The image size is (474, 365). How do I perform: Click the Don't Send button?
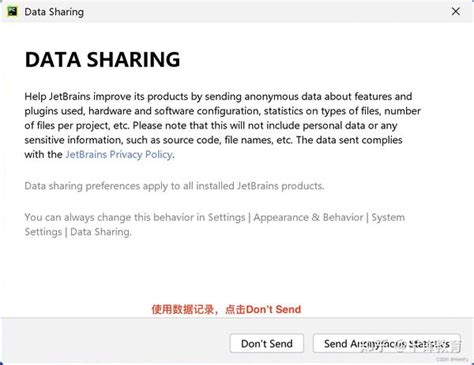[267, 343]
